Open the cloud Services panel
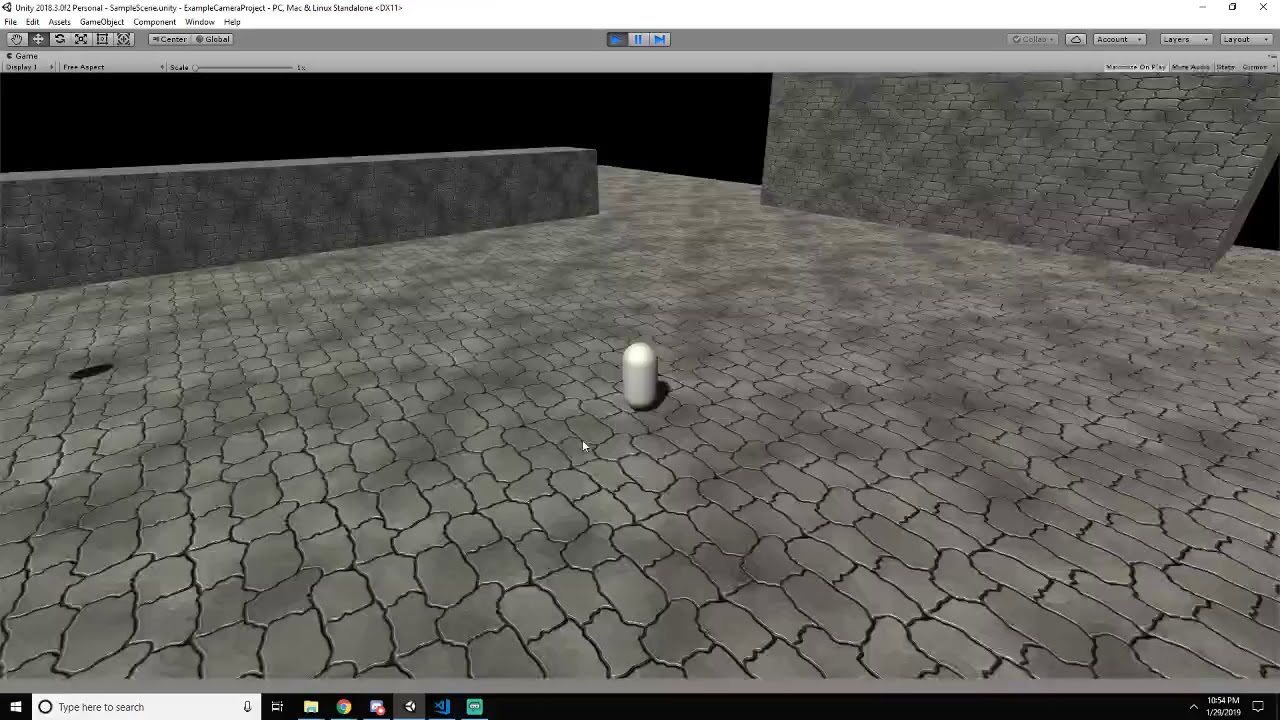1280x720 pixels. click(x=1076, y=39)
